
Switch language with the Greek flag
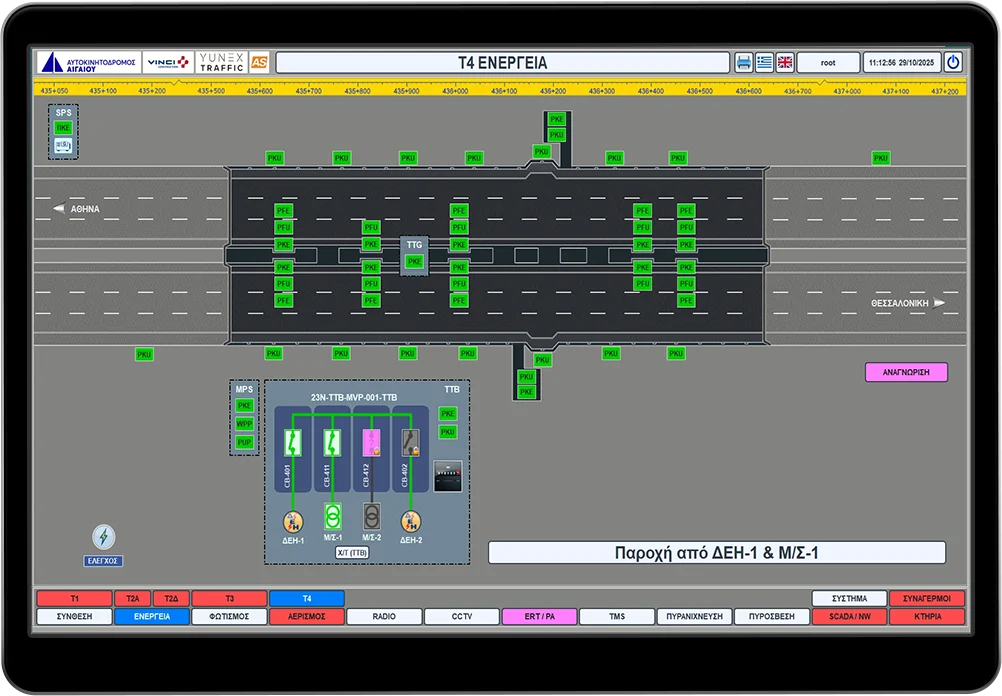click(764, 62)
